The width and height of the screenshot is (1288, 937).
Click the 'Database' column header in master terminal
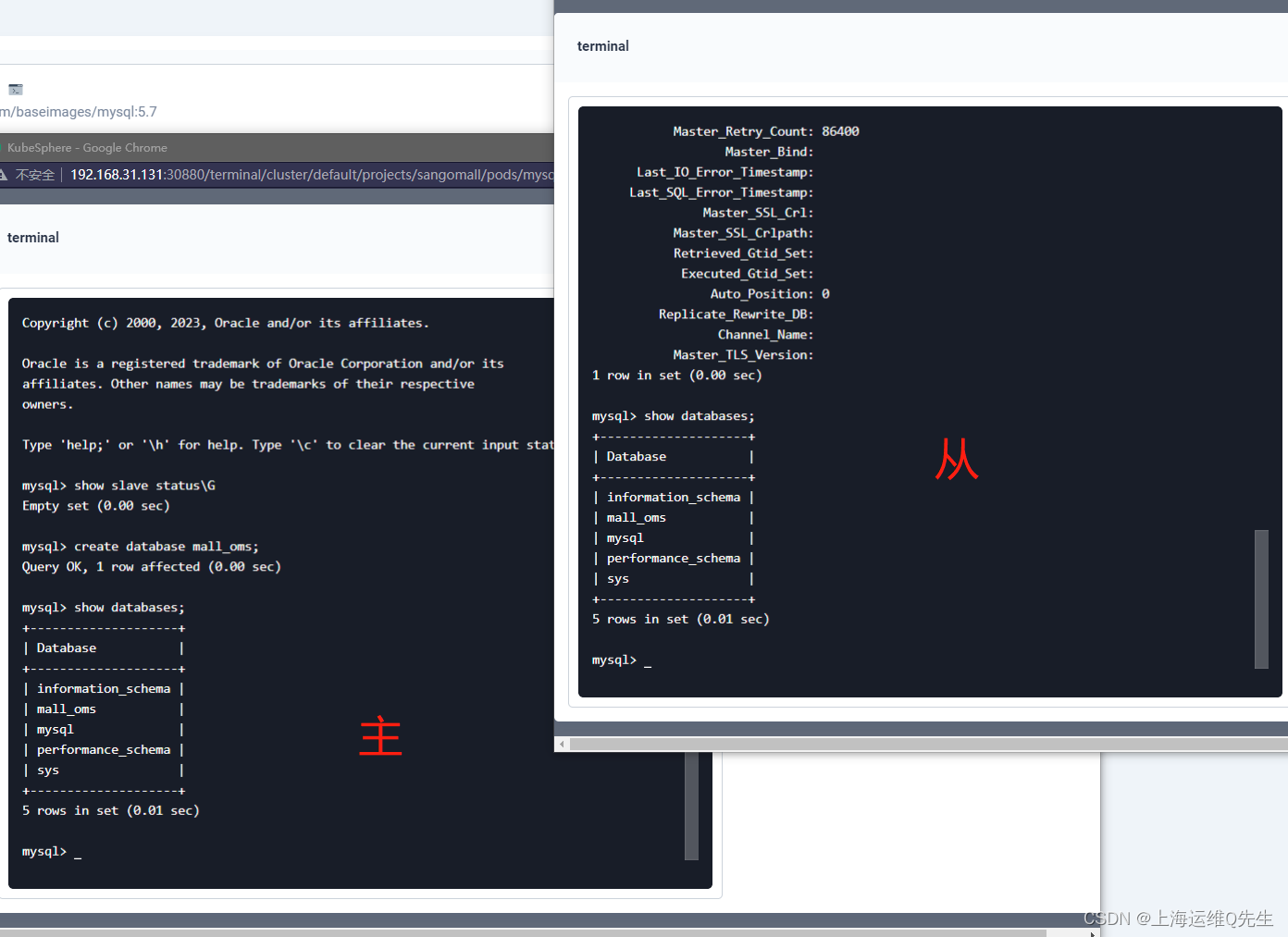point(67,648)
